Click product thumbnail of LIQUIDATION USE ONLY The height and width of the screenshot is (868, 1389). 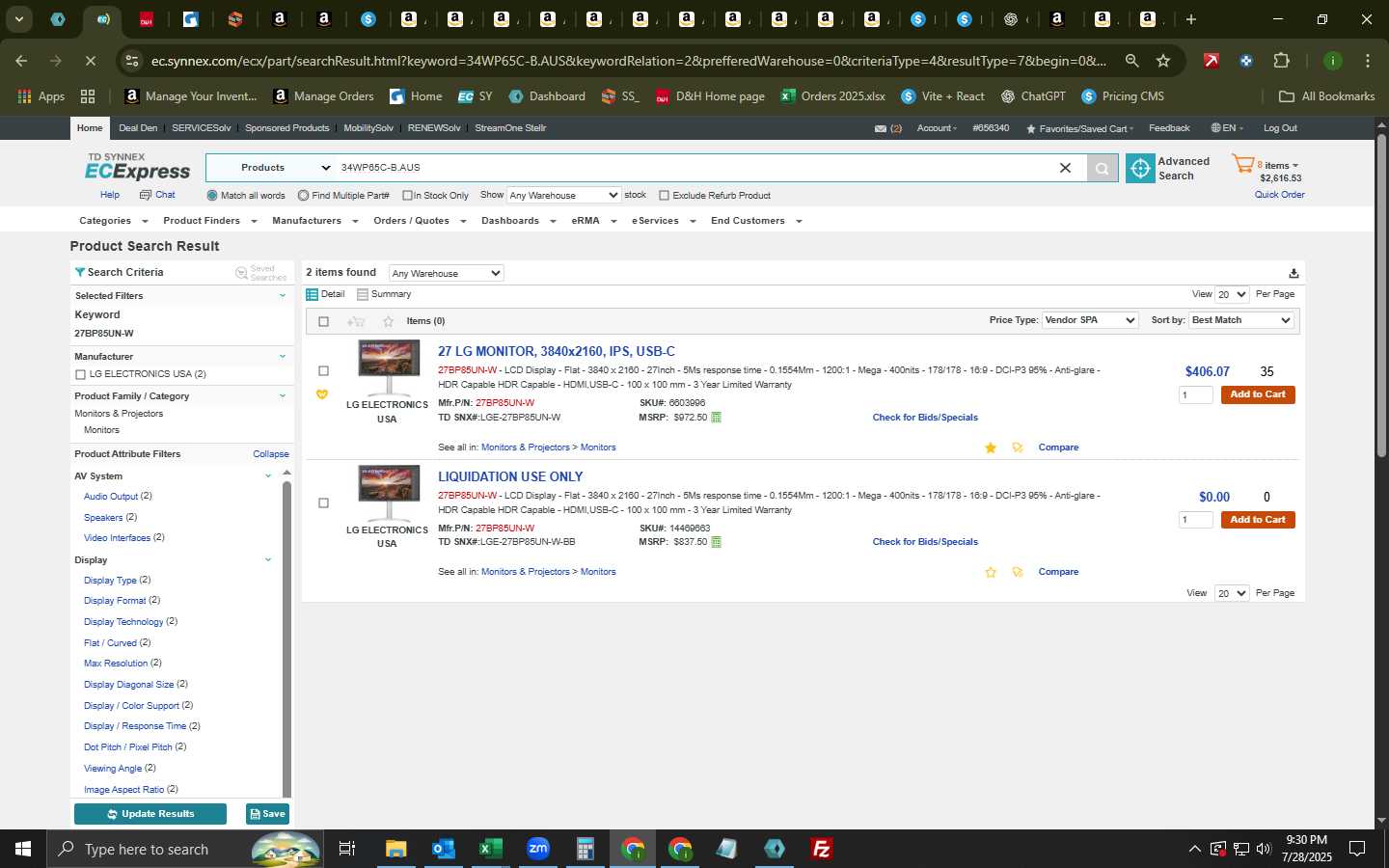tap(388, 492)
